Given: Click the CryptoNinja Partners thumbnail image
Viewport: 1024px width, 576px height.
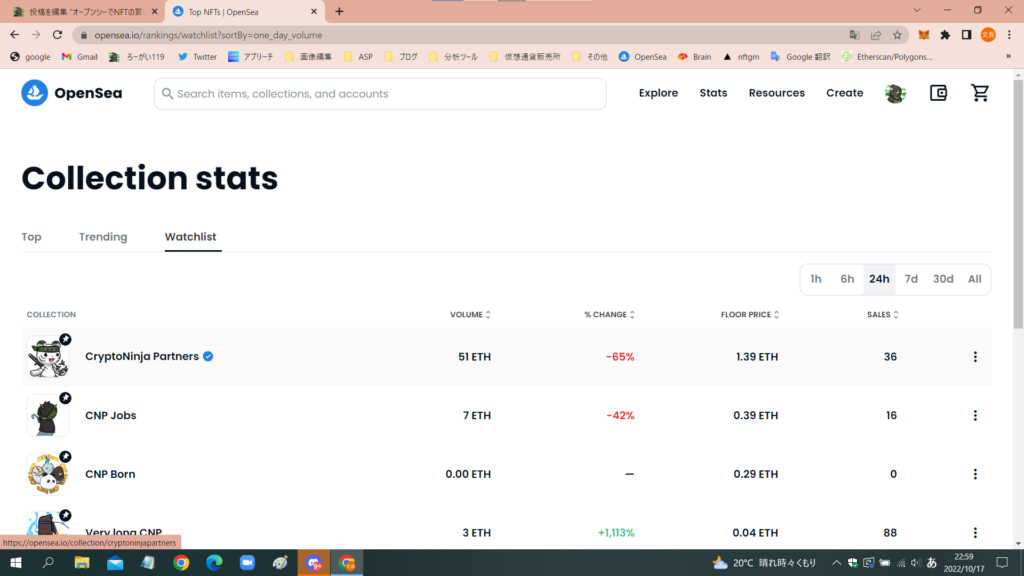Looking at the screenshot, I should (48, 357).
